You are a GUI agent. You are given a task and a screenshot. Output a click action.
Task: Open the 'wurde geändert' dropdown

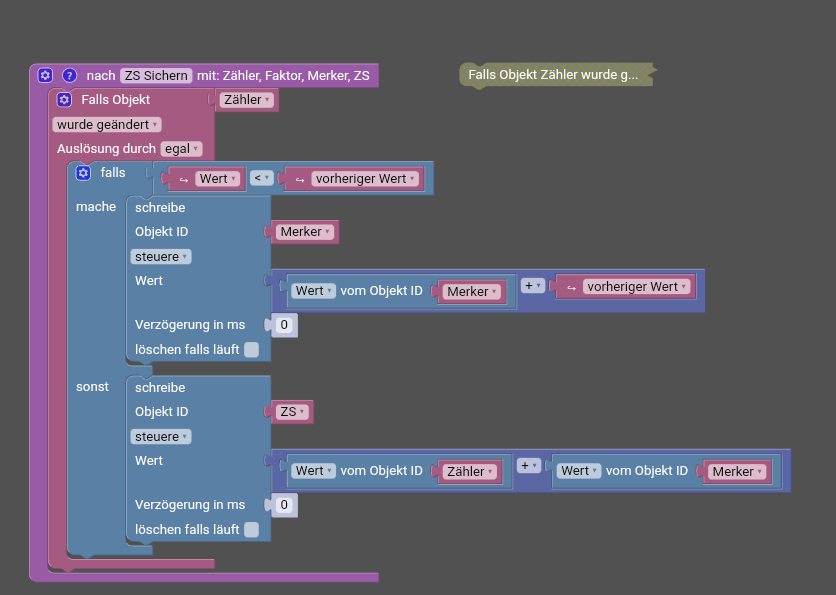pyautogui.click(x=107, y=125)
